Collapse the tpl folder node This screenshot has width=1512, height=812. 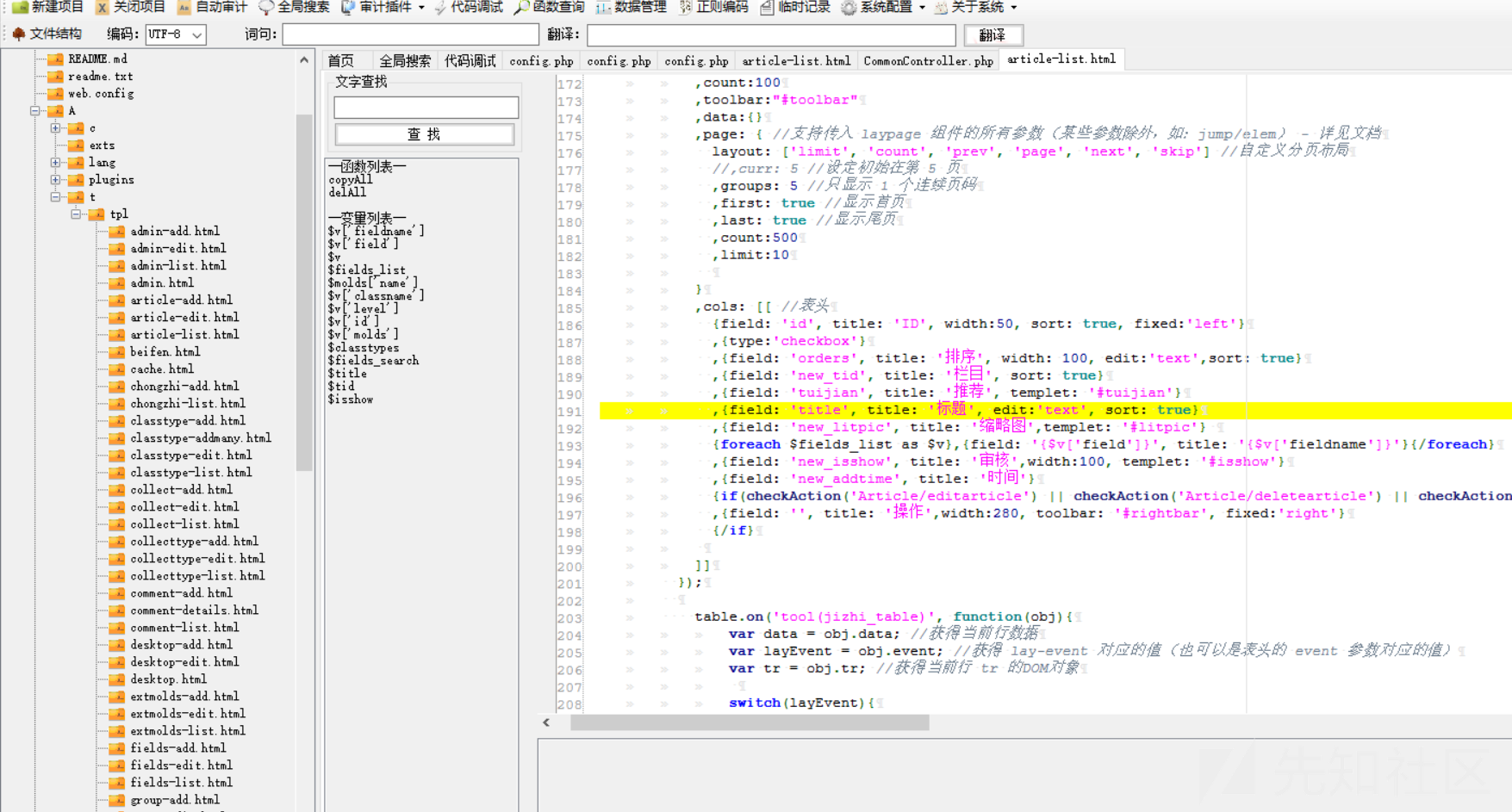pos(77,214)
